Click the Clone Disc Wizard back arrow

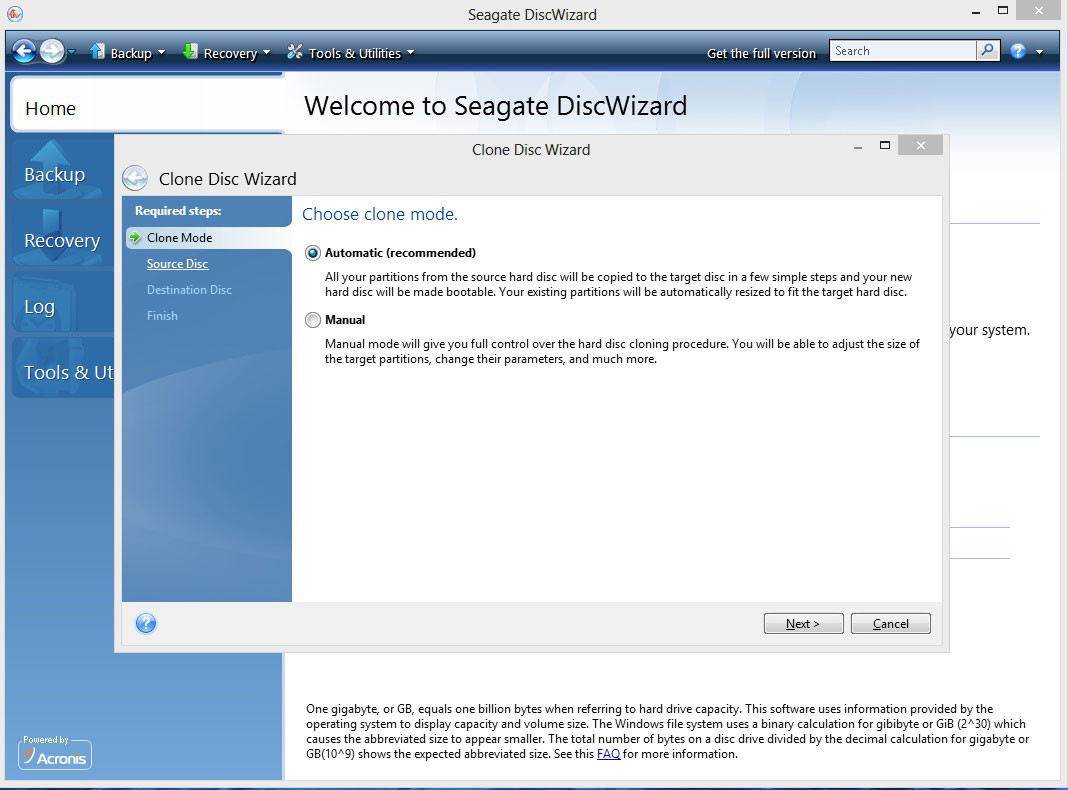tap(135, 179)
